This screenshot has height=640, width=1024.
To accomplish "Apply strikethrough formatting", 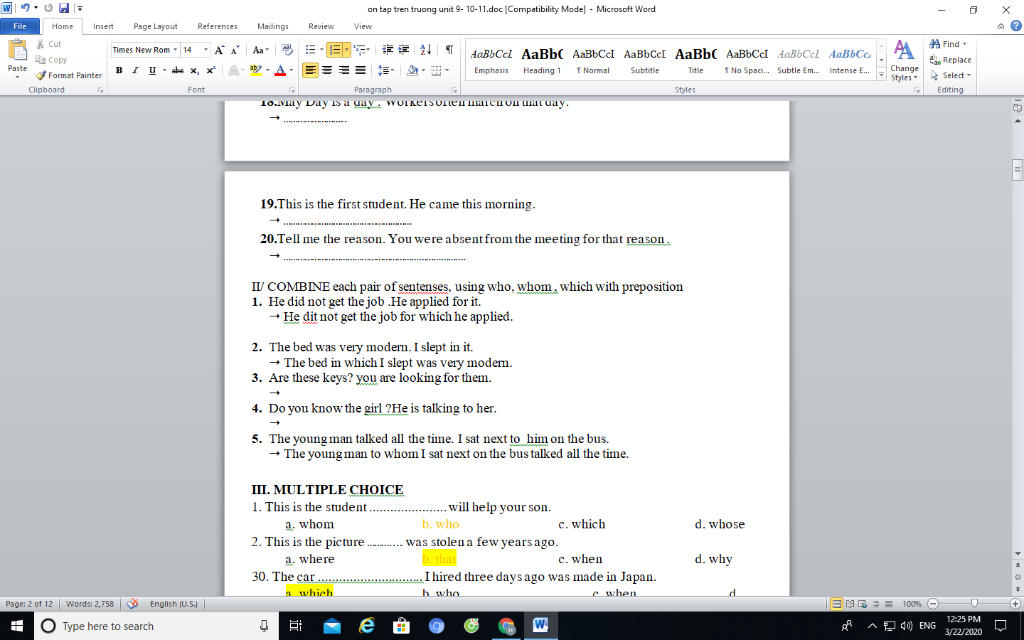I will click(x=177, y=70).
